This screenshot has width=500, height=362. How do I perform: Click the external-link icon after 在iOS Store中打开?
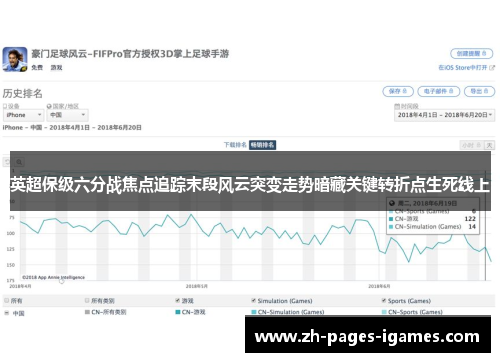[492, 68]
